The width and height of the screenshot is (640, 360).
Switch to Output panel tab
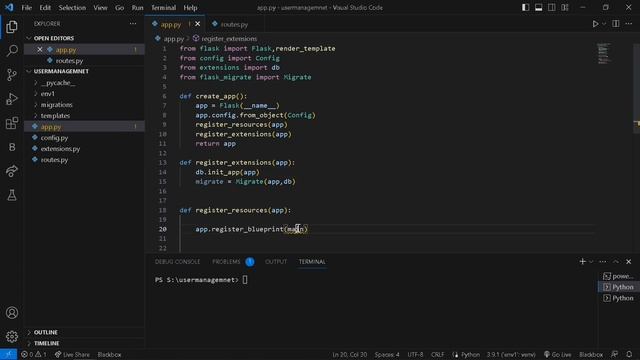pos(276,262)
